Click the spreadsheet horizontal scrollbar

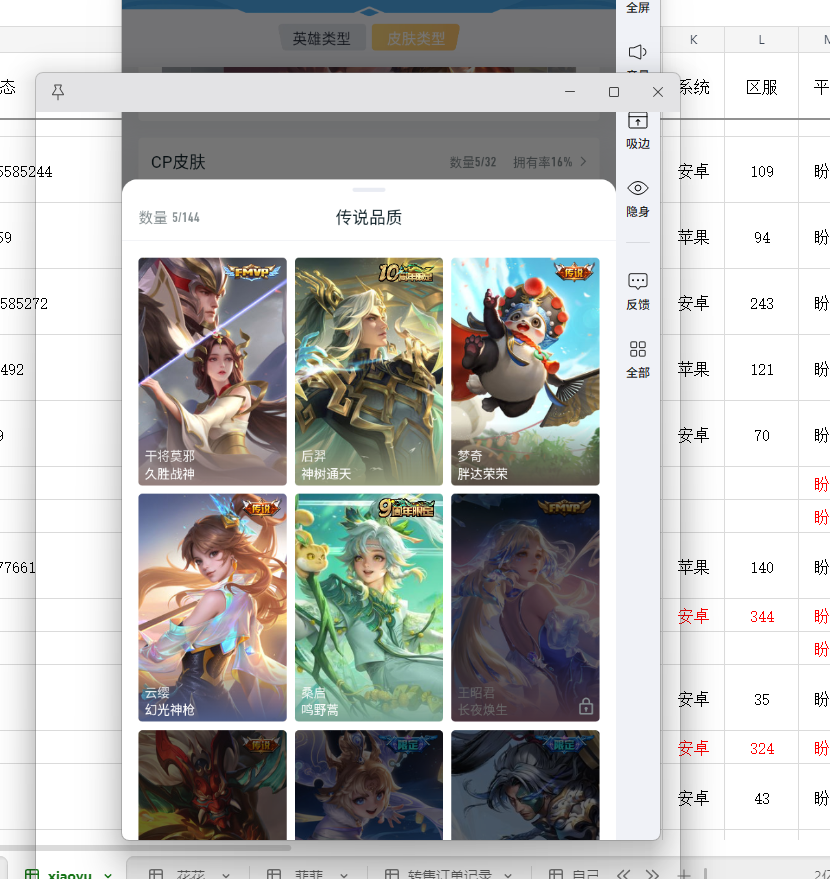point(145,848)
